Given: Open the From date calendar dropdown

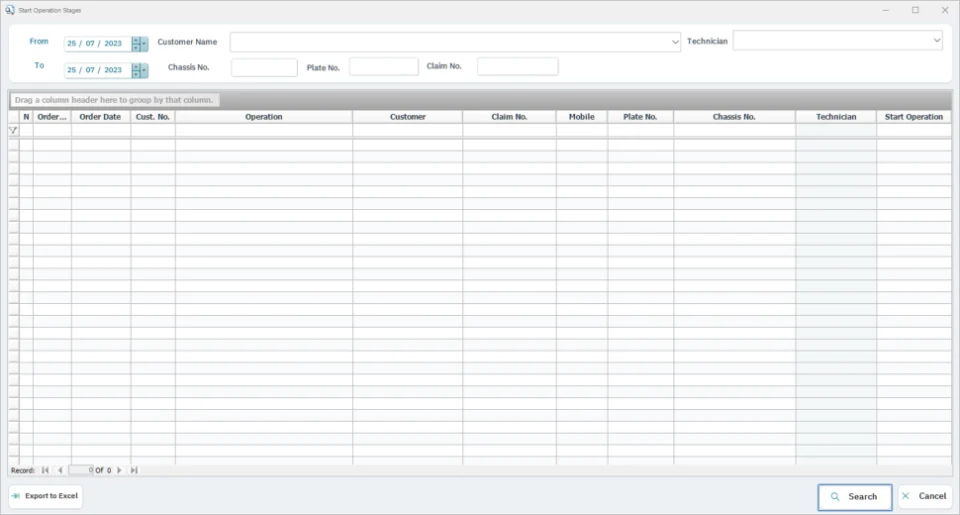Looking at the screenshot, I should point(144,43).
